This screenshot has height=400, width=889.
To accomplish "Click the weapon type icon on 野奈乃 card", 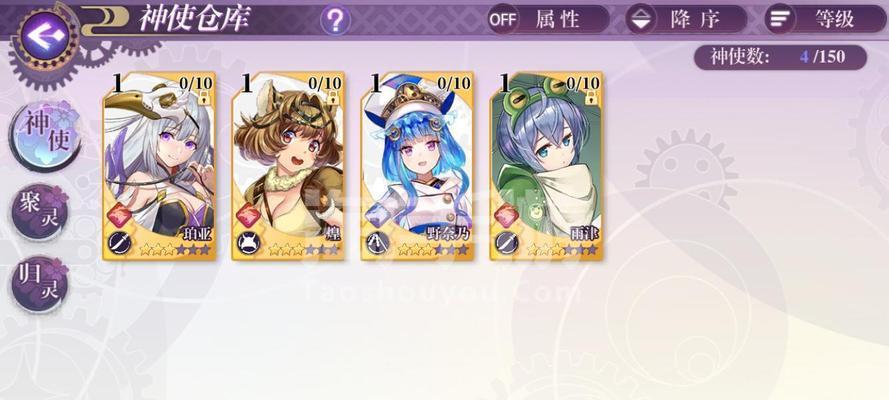I will [377, 243].
